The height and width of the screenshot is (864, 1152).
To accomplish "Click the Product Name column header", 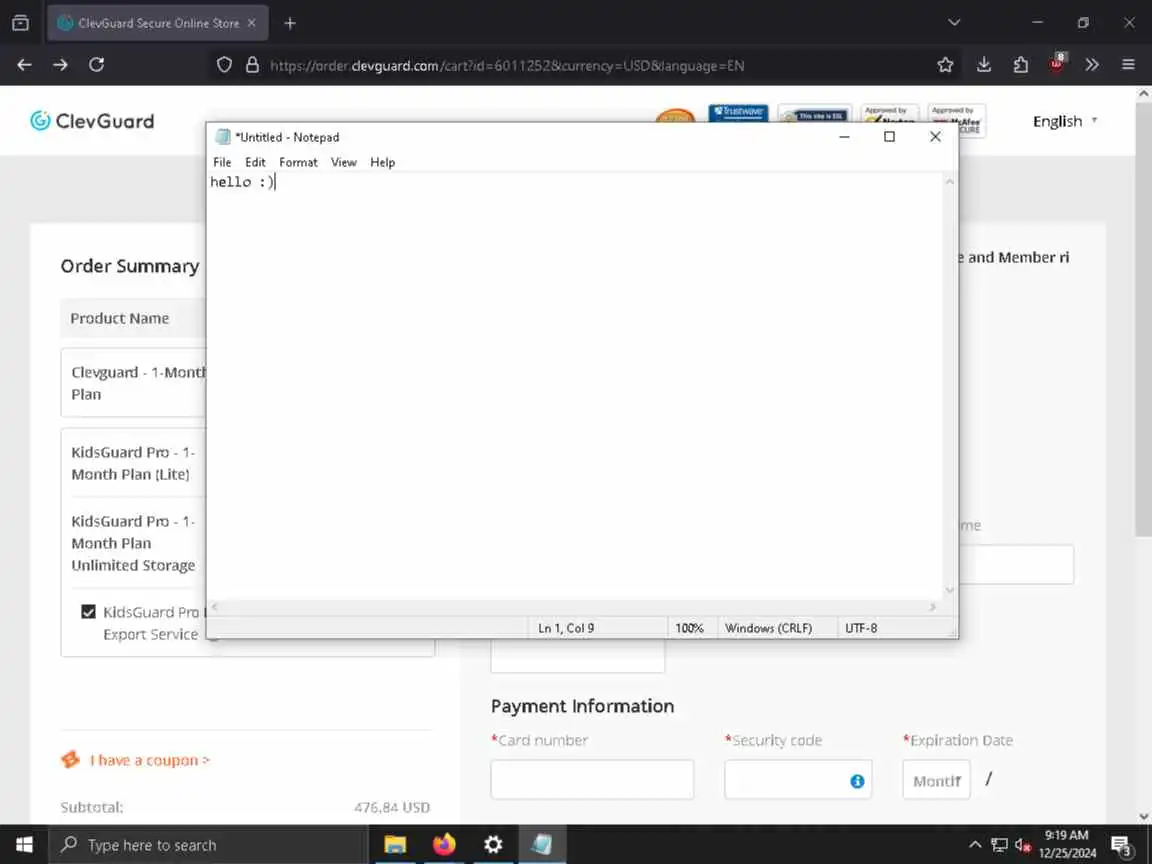I will point(119,318).
